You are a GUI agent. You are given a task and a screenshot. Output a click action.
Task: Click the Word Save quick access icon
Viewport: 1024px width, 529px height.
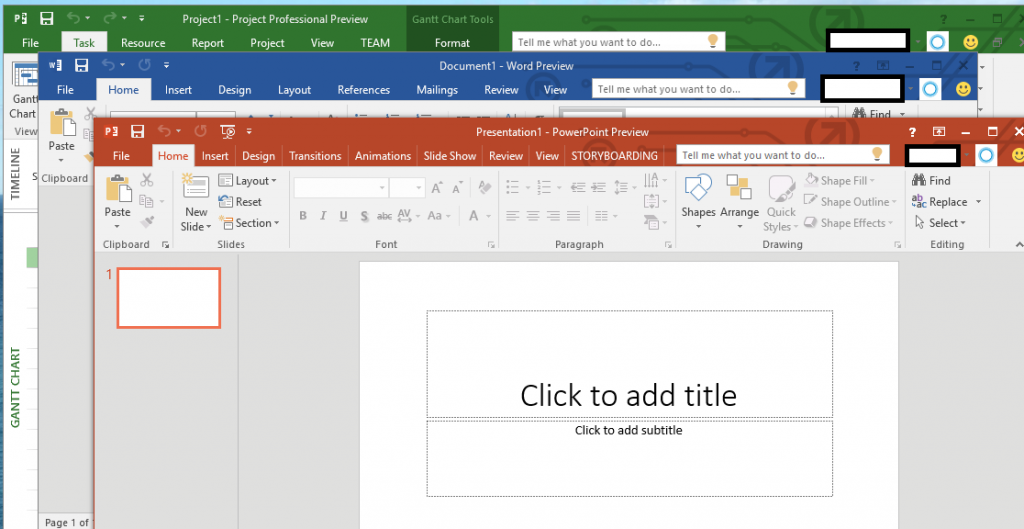pos(81,65)
